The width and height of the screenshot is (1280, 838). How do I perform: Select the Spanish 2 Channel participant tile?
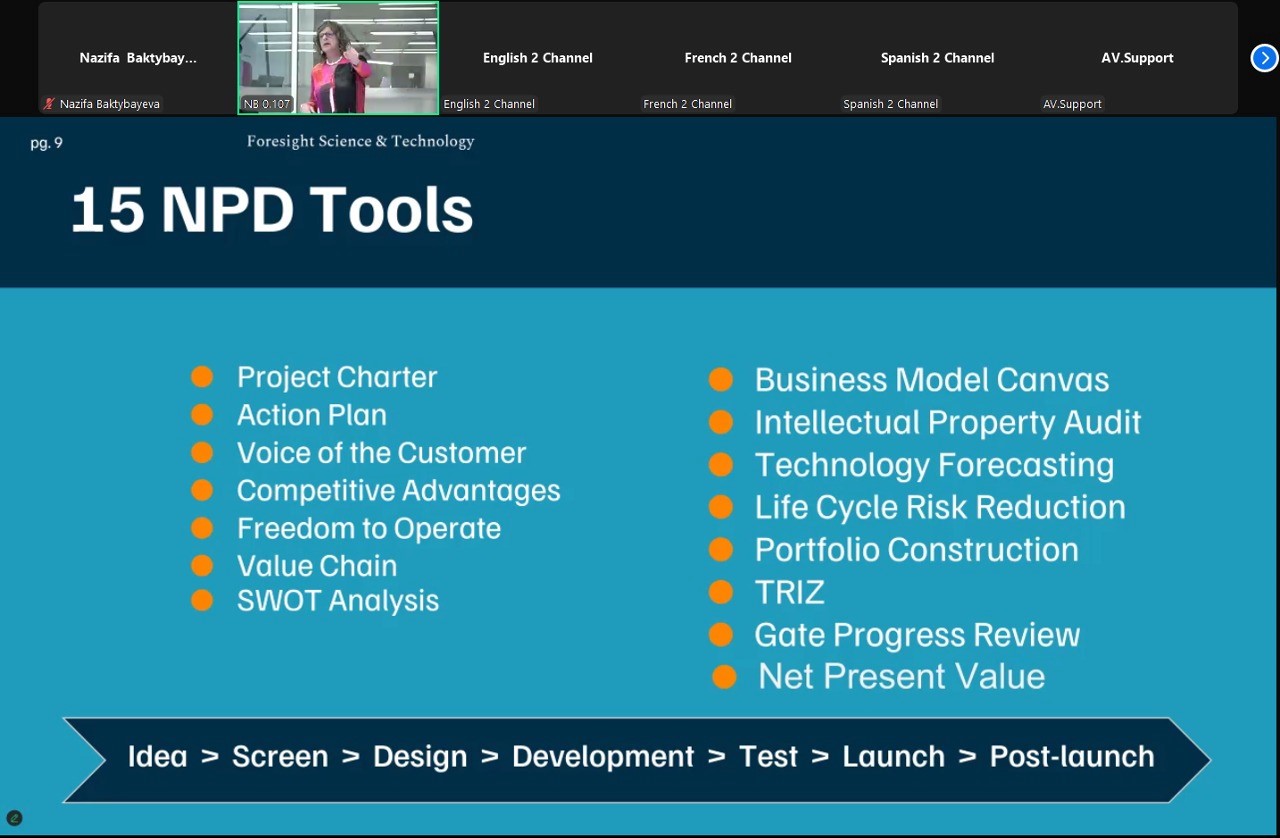click(x=938, y=58)
